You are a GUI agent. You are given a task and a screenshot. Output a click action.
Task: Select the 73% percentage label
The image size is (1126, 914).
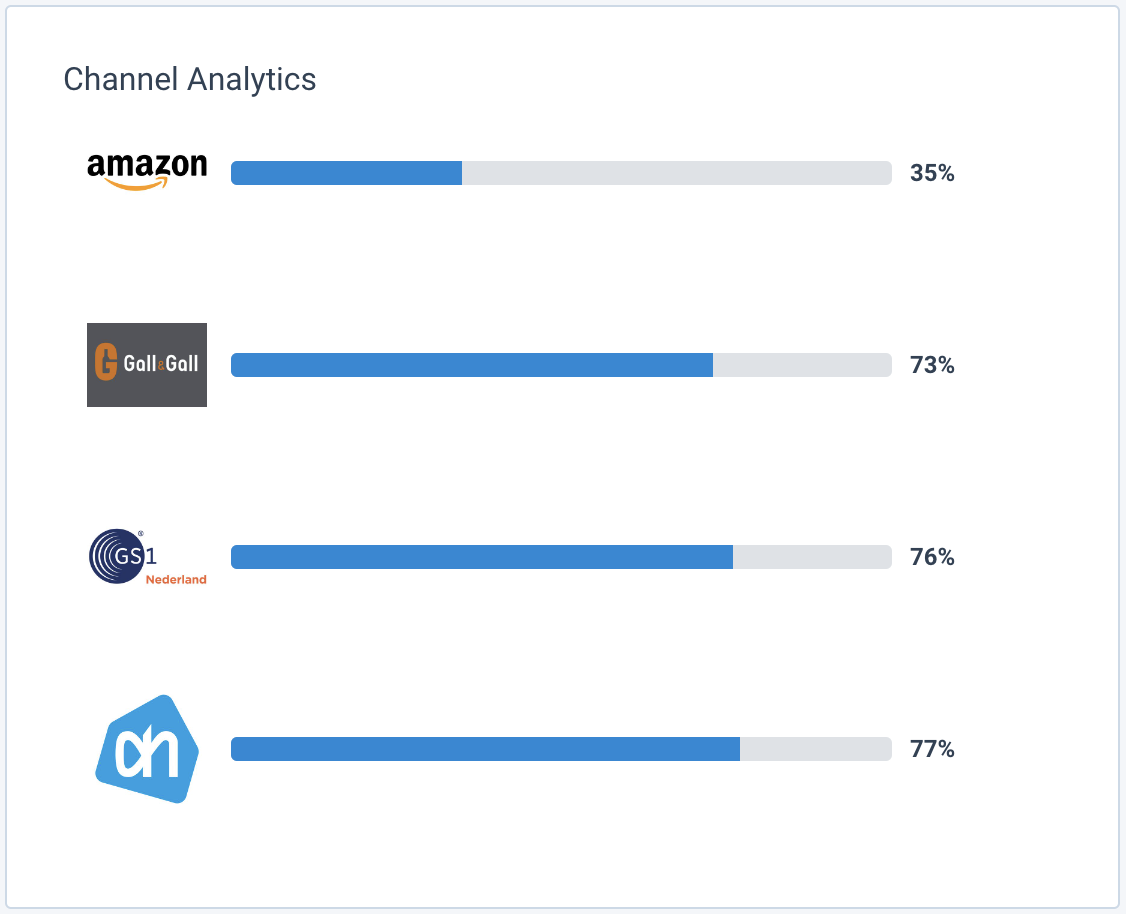[932, 365]
